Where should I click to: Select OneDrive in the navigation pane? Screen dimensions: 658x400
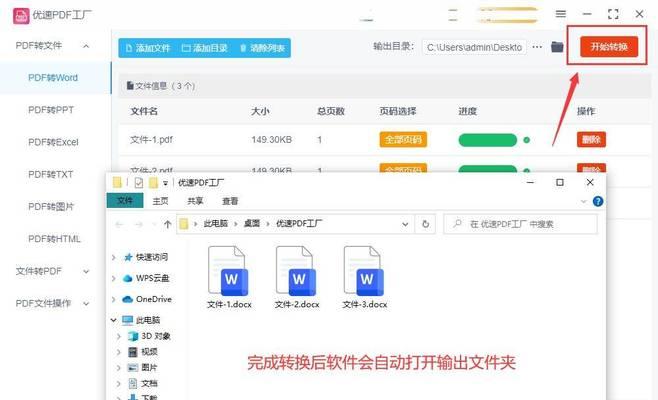pyautogui.click(x=154, y=299)
